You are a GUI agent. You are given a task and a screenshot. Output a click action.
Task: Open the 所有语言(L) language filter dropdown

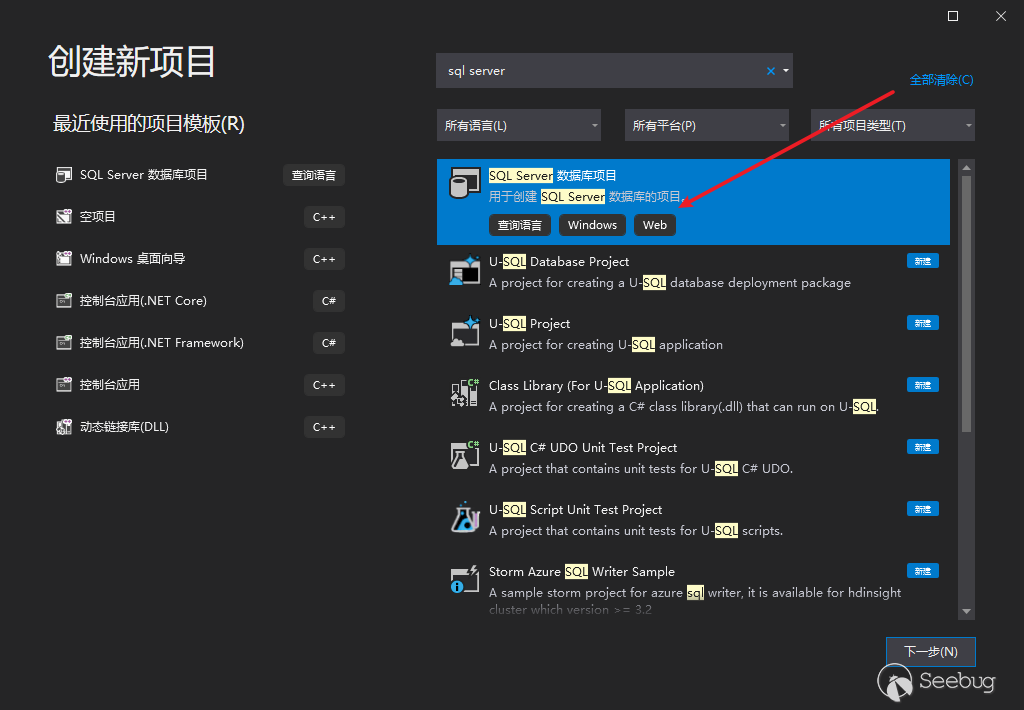pos(519,125)
